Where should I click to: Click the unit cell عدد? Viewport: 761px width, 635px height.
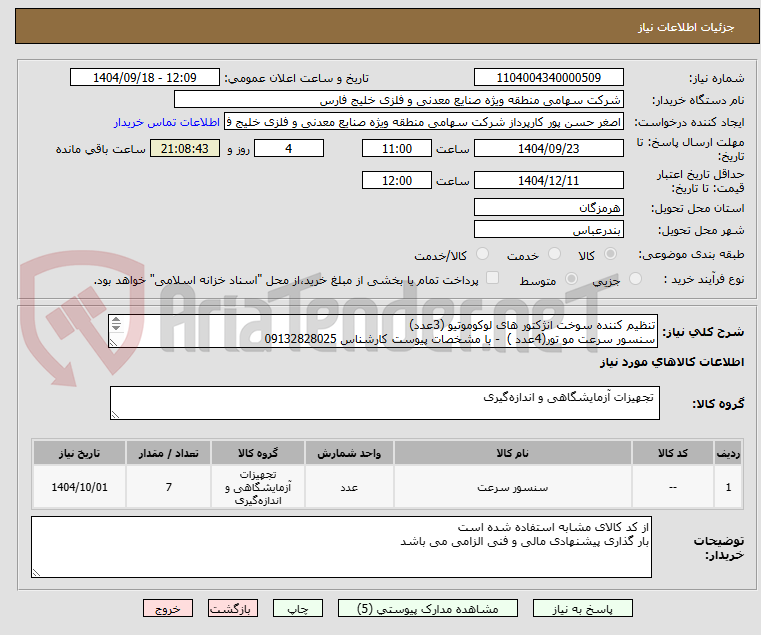(x=349, y=487)
